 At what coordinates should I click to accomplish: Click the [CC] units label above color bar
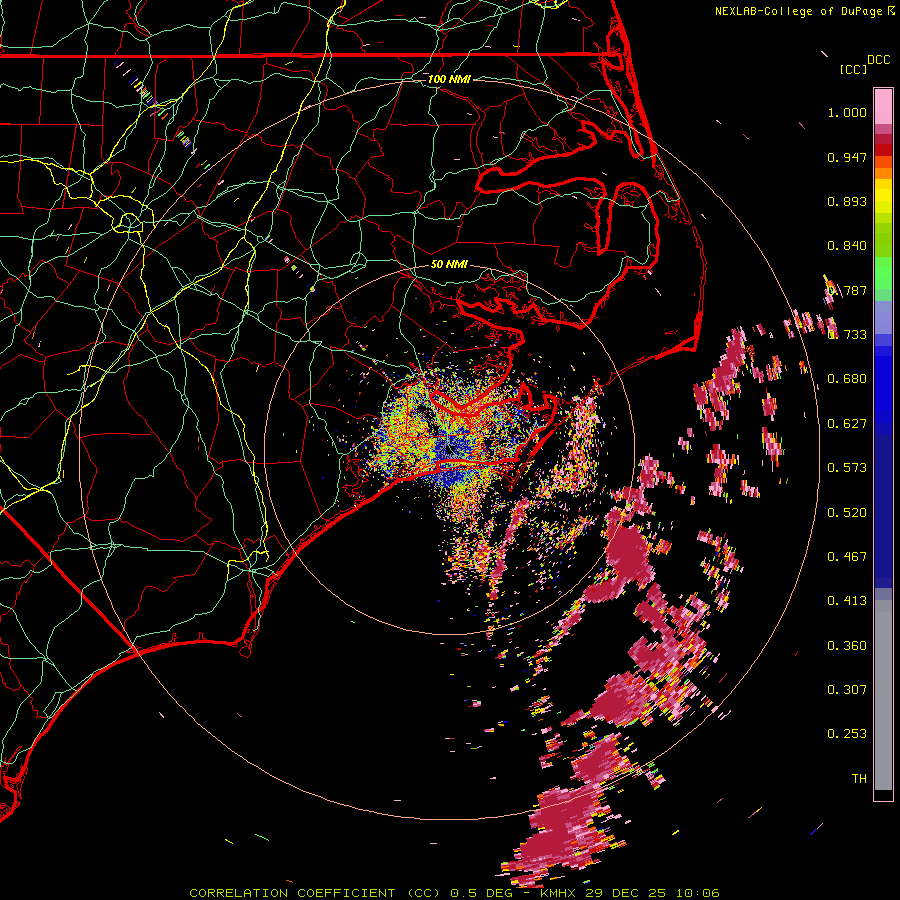coord(853,69)
